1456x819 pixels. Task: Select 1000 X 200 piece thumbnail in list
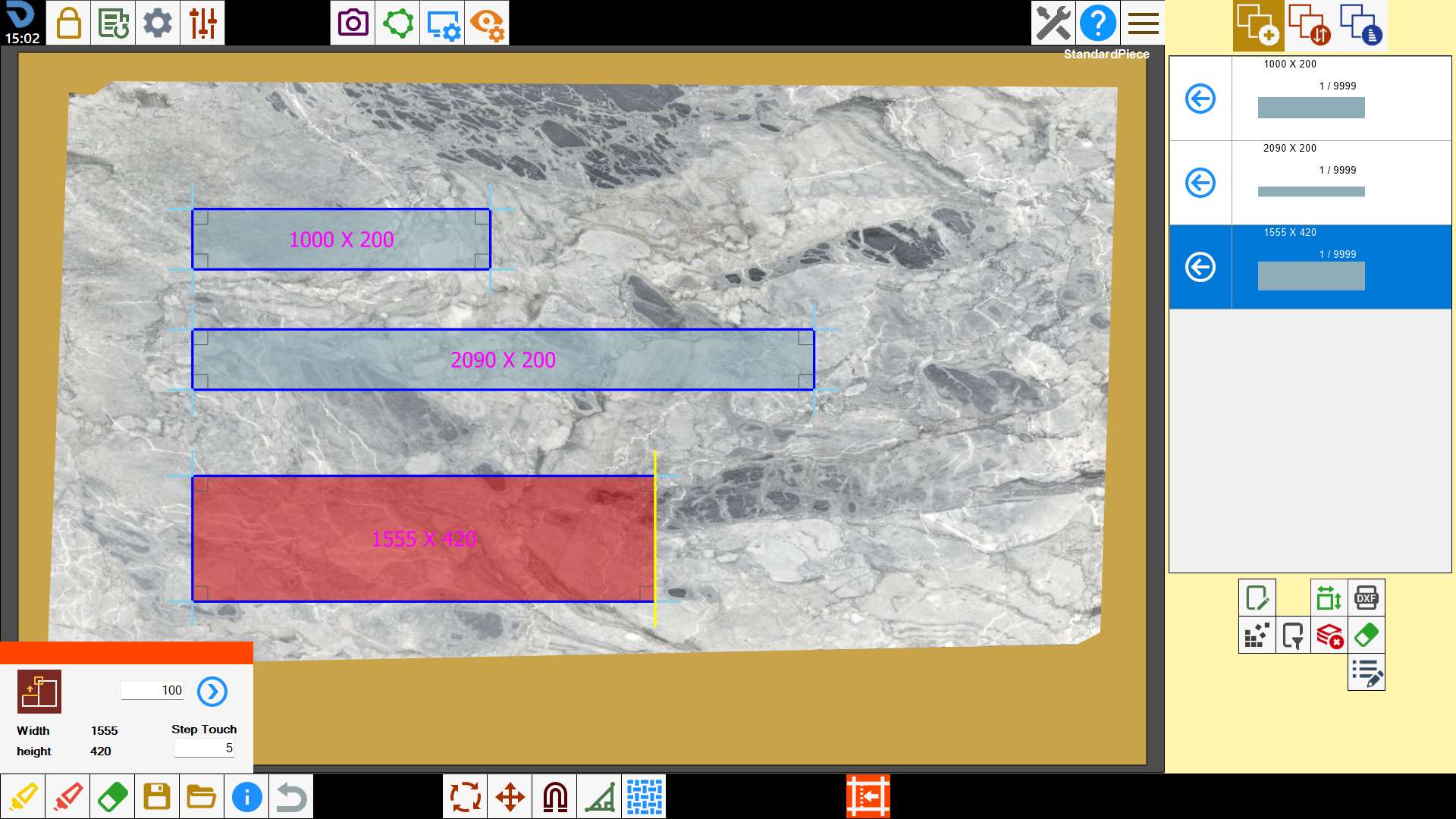pyautogui.click(x=1311, y=108)
